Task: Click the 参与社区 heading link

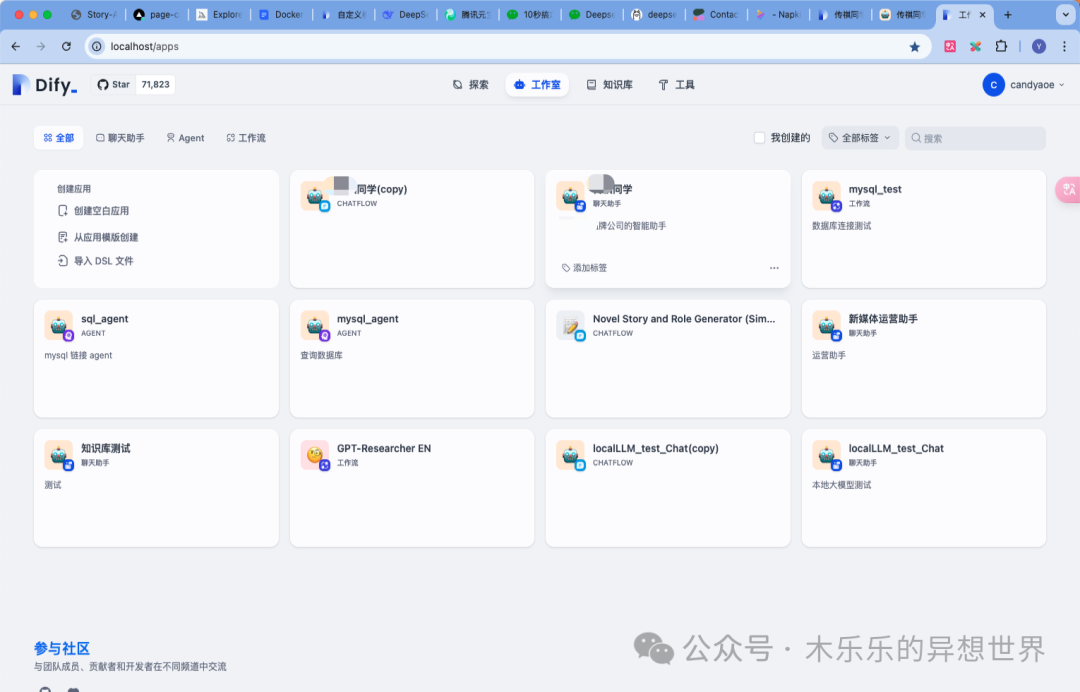Action: [x=62, y=649]
